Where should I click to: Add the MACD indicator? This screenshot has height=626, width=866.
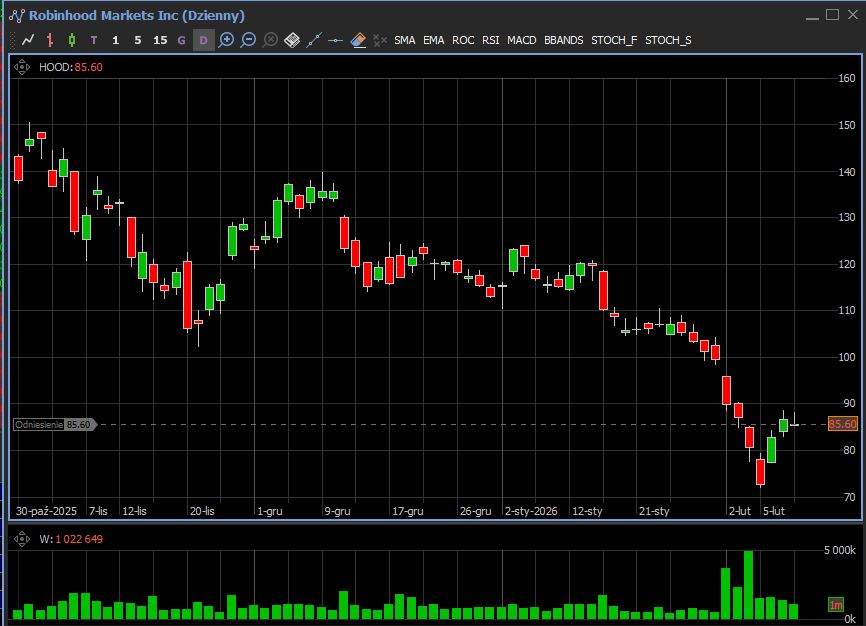click(x=521, y=40)
